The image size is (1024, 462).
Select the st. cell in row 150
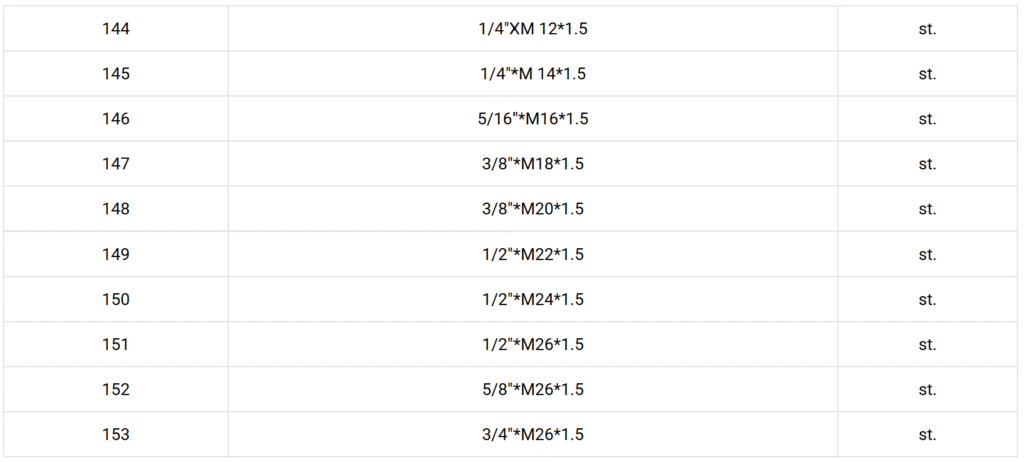tap(927, 299)
